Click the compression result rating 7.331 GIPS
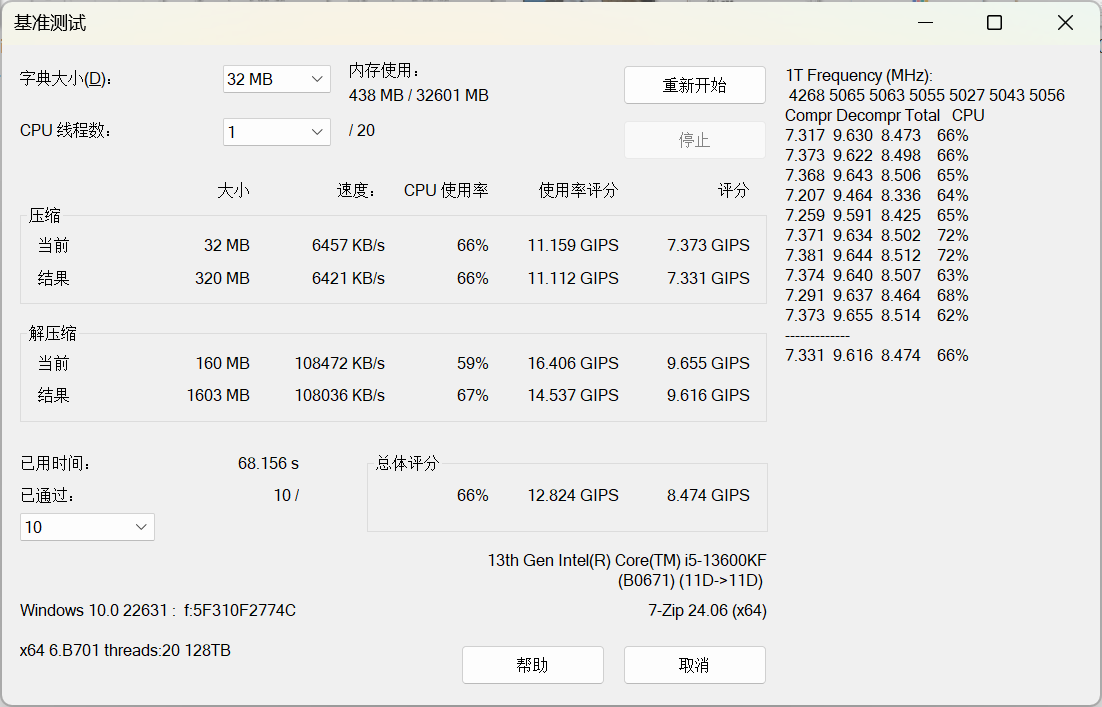 (x=708, y=278)
